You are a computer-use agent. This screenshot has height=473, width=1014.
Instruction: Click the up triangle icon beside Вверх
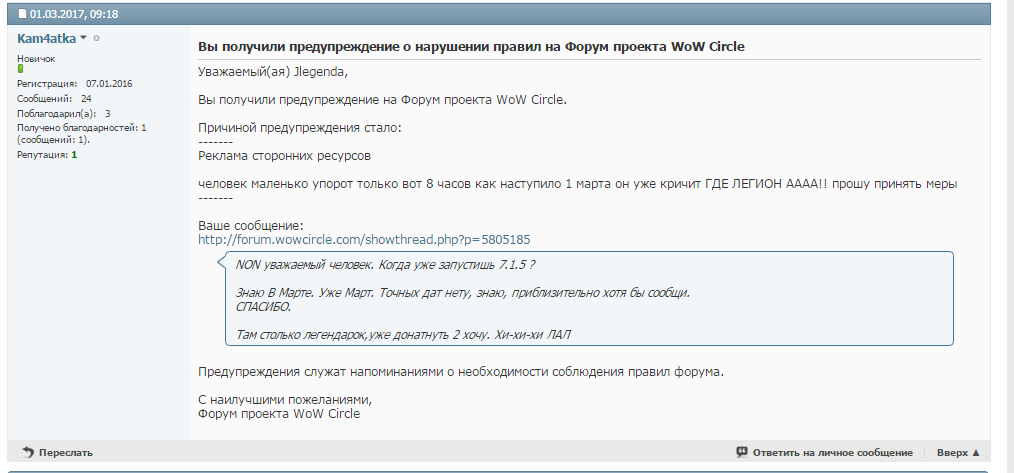click(976, 452)
